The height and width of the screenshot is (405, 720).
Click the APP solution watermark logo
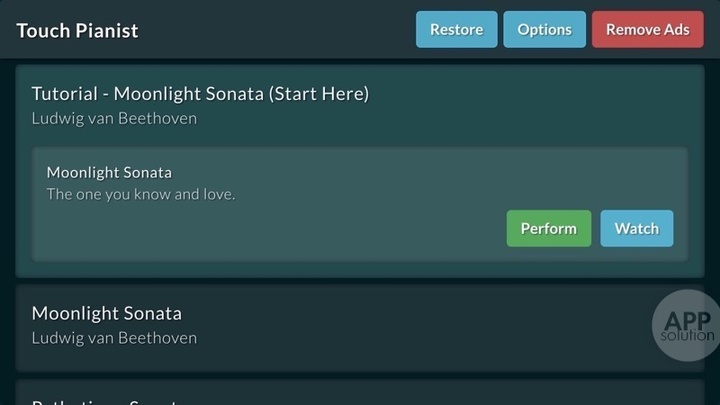(687, 326)
